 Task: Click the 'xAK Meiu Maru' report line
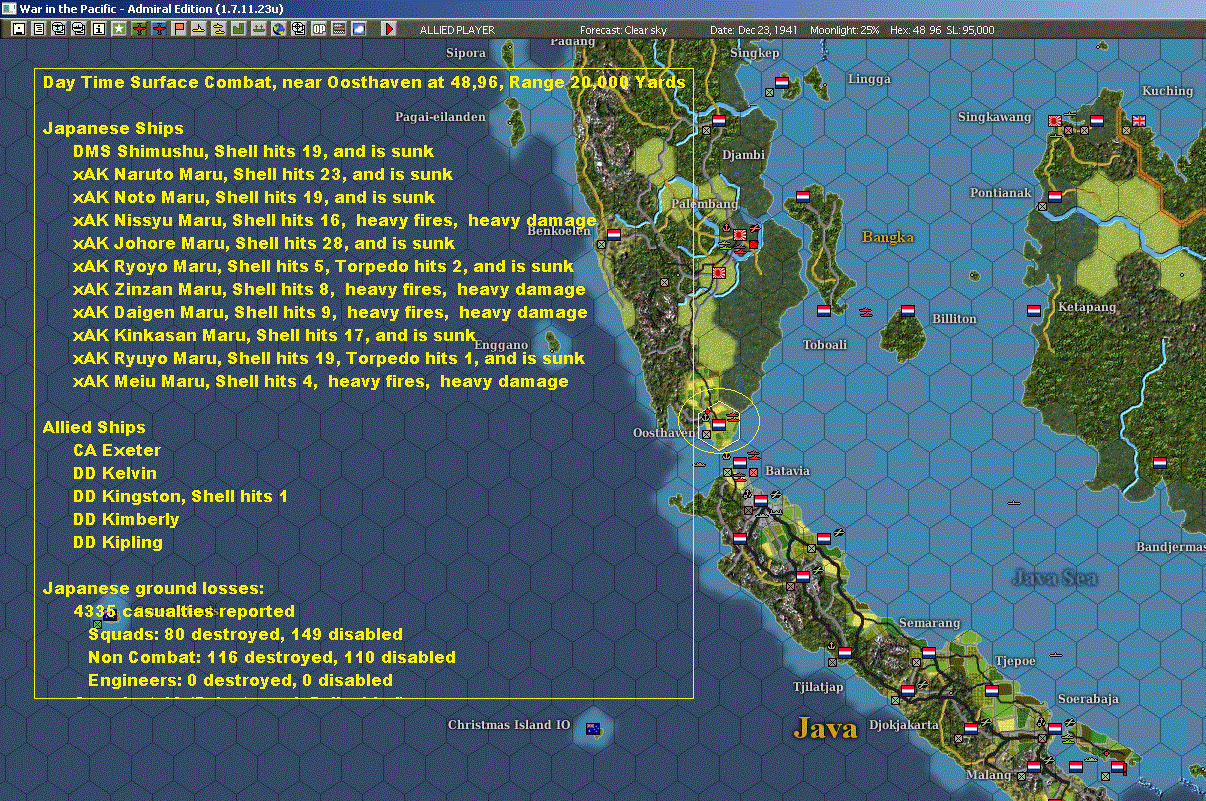coord(320,381)
